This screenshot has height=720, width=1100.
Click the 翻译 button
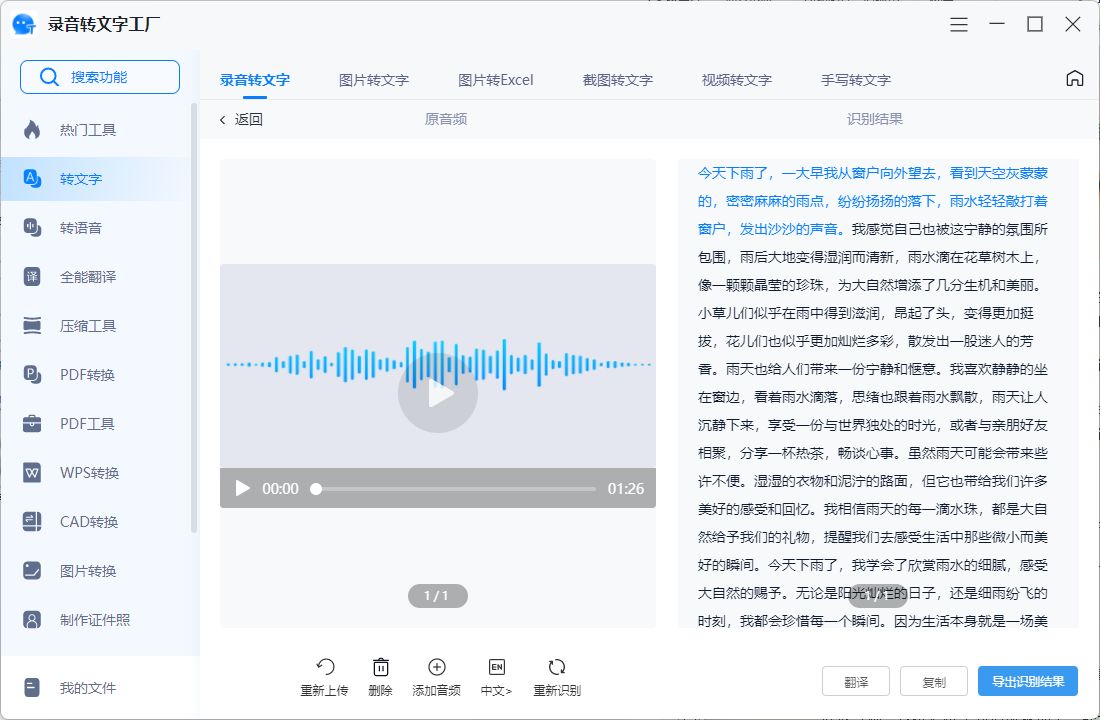pyautogui.click(x=856, y=681)
